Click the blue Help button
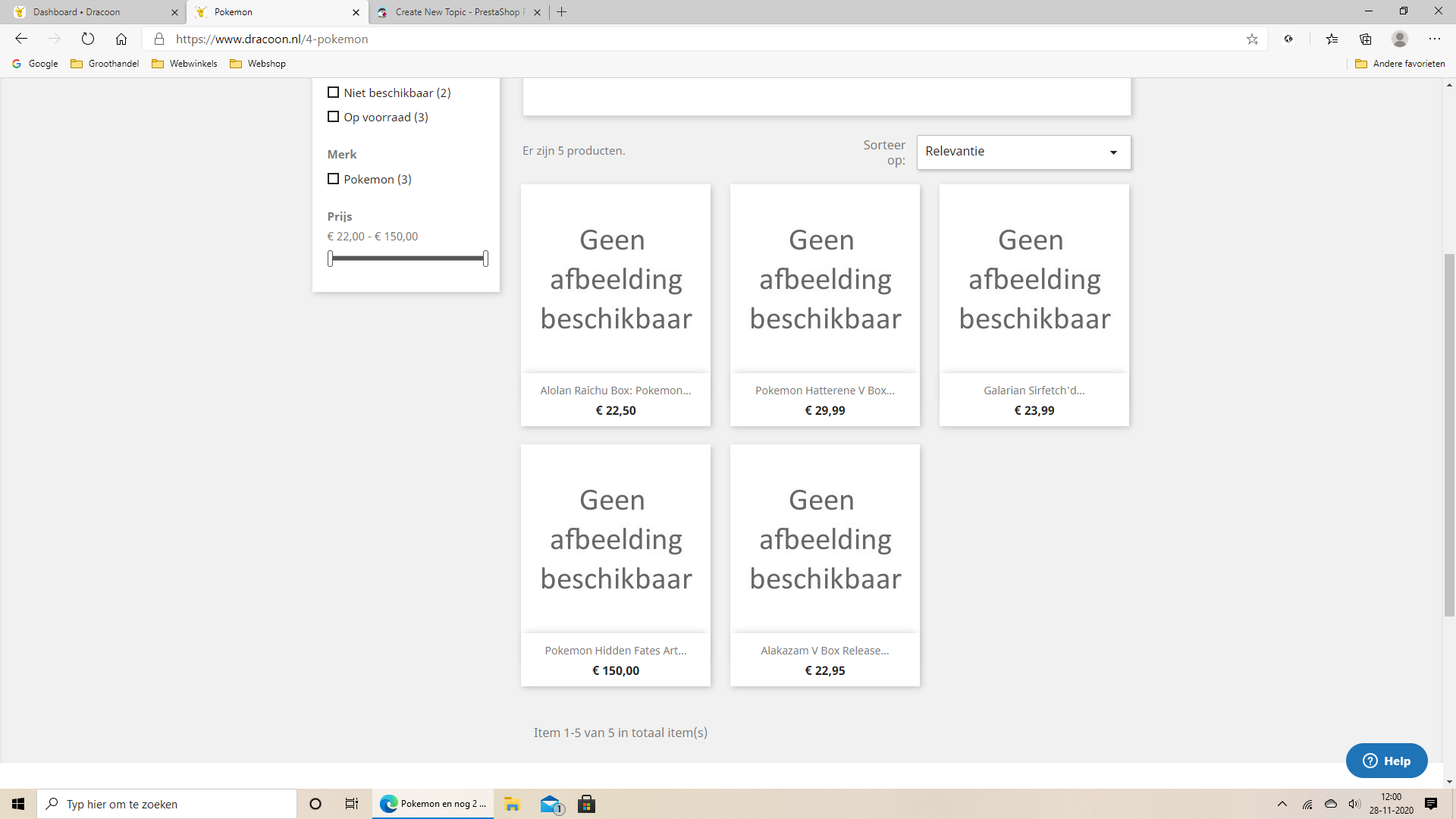This screenshot has width=1456, height=819. click(x=1386, y=761)
